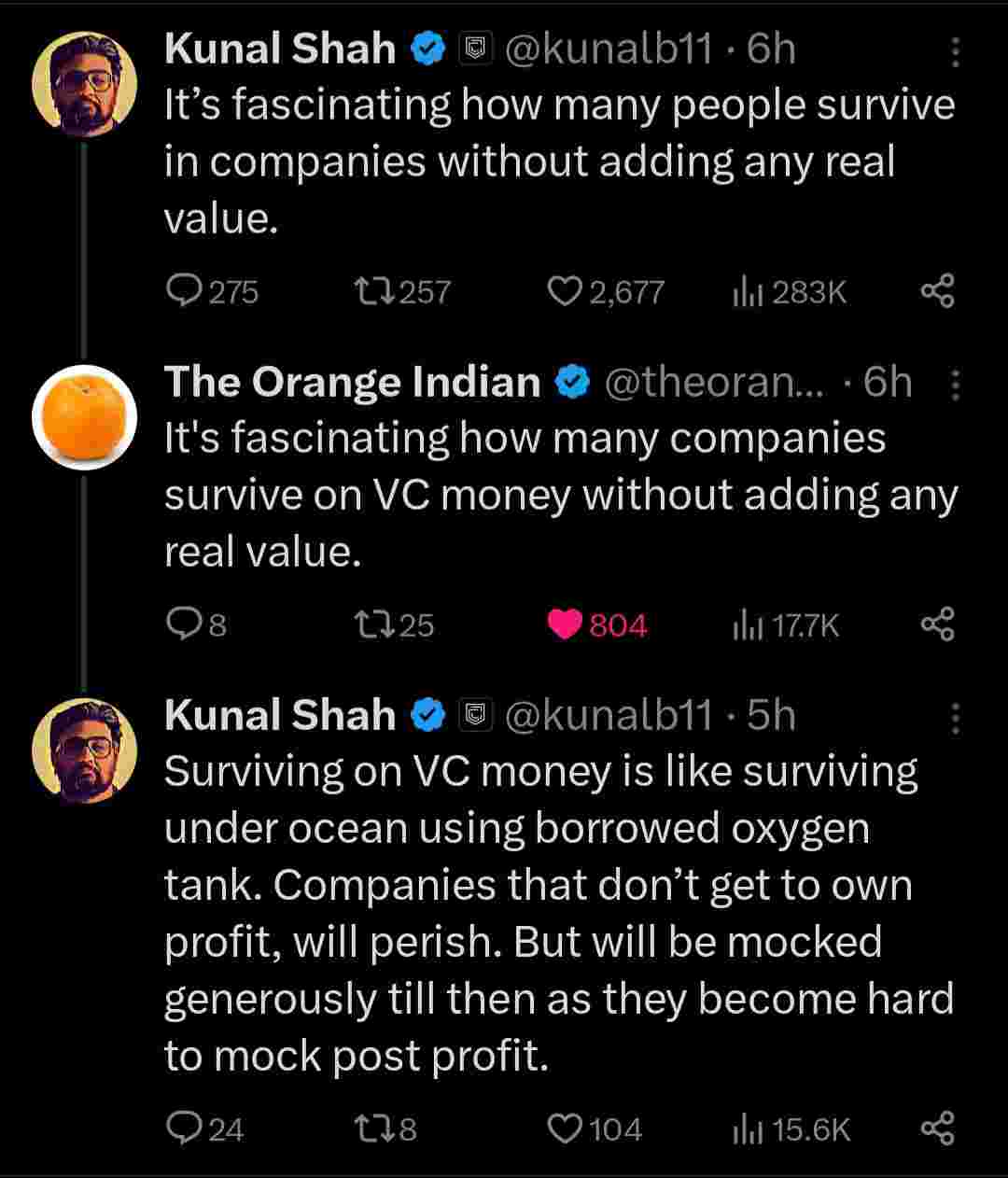Share the oxygen tank tweet
The height and width of the screenshot is (1178, 1008).
pos(937,1129)
